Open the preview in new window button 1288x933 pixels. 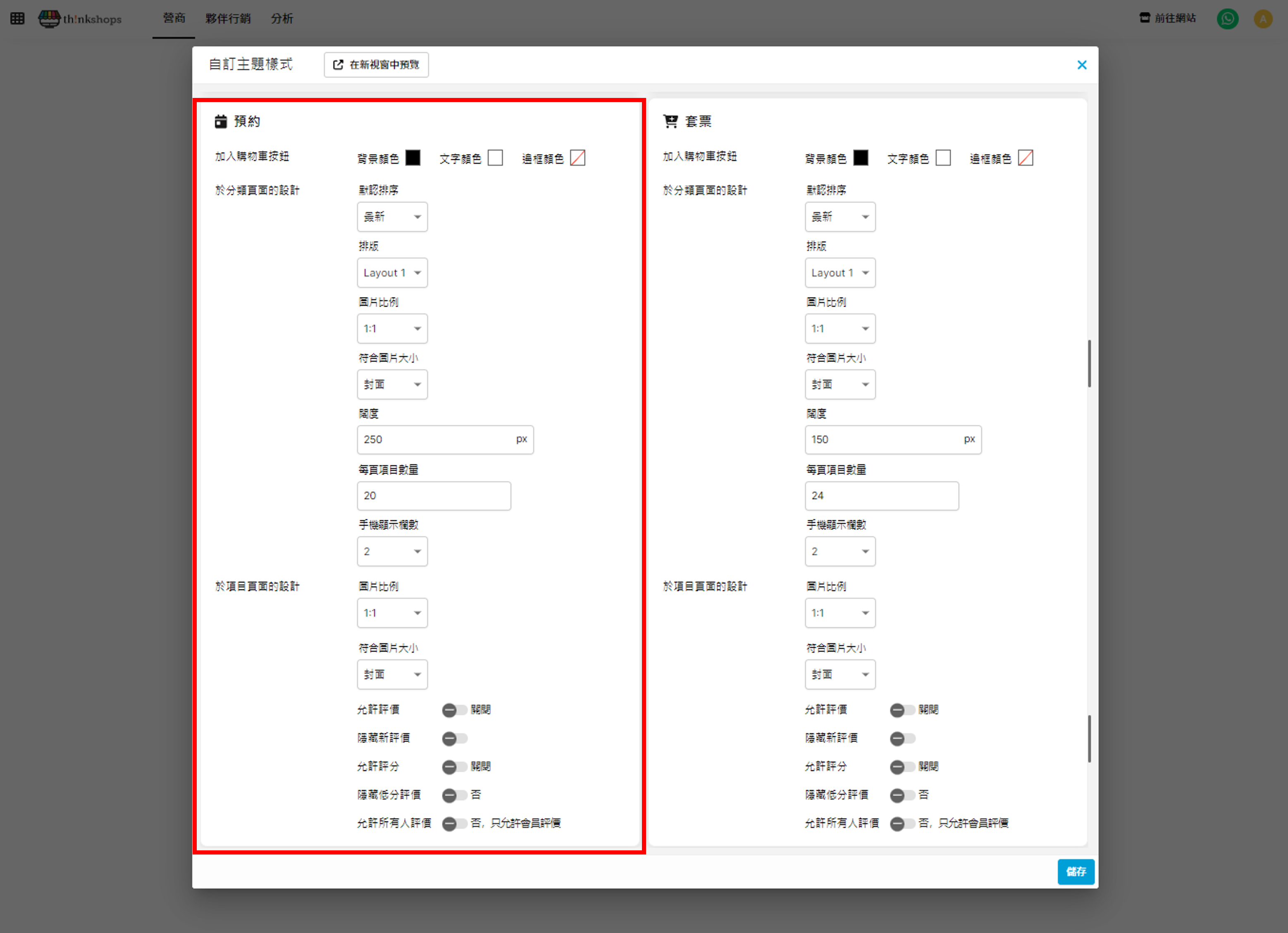(x=376, y=65)
